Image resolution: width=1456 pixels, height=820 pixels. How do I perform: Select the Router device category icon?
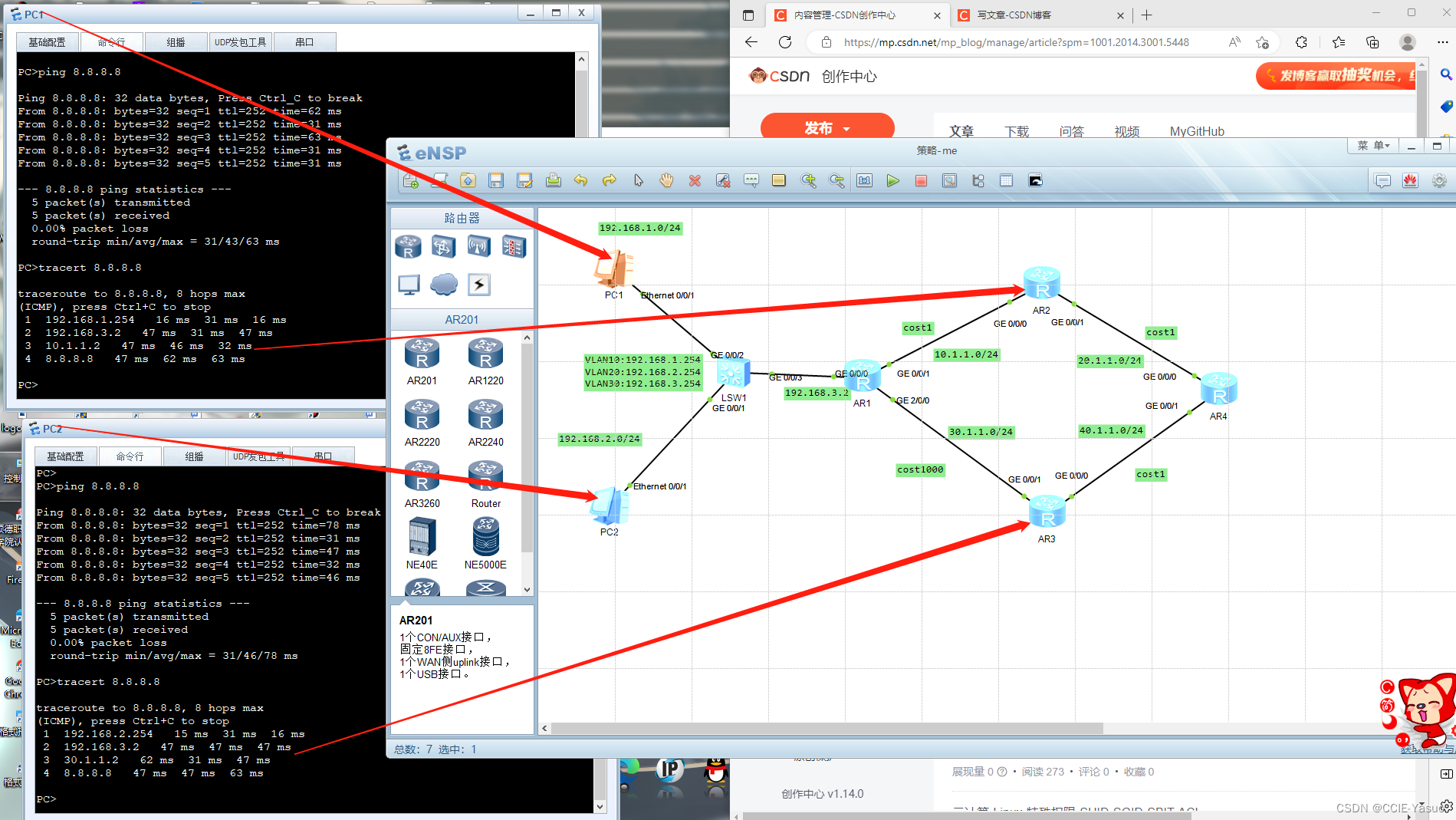[x=409, y=247]
